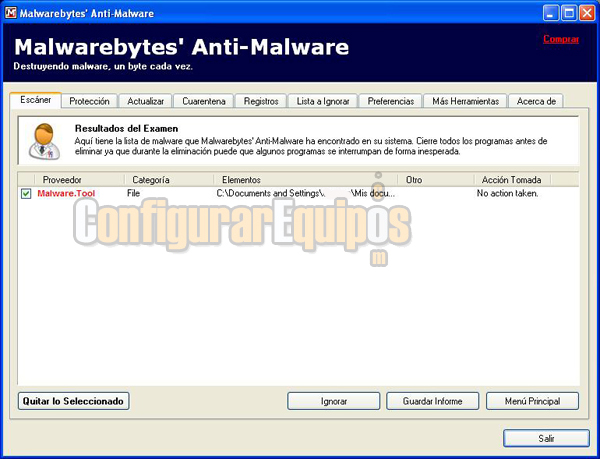The height and width of the screenshot is (459, 600).
Task: Click the Ignorar button
Action: 334,401
